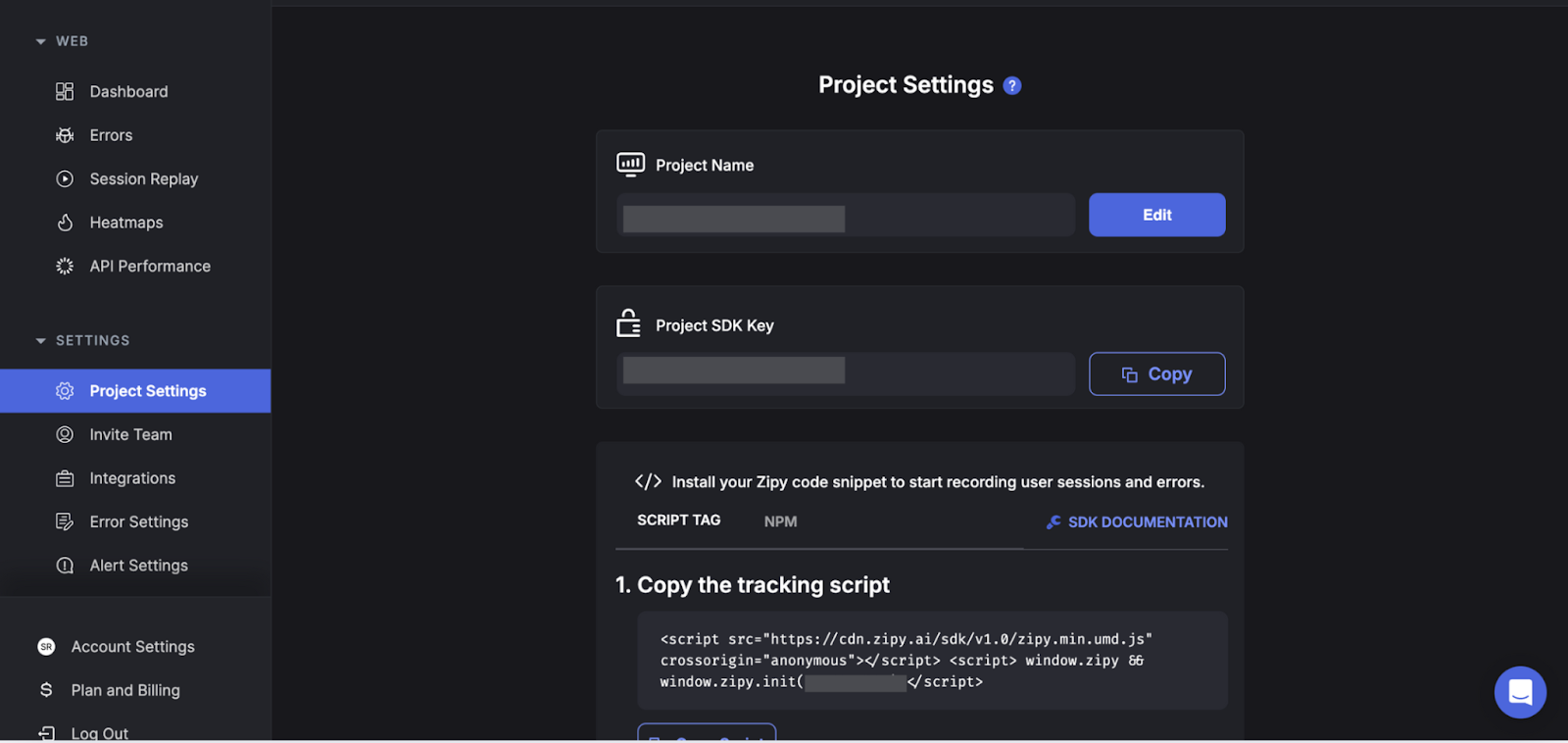Open the SDK DOCUMENTATION link
The height and width of the screenshot is (743, 1568).
pos(1148,522)
